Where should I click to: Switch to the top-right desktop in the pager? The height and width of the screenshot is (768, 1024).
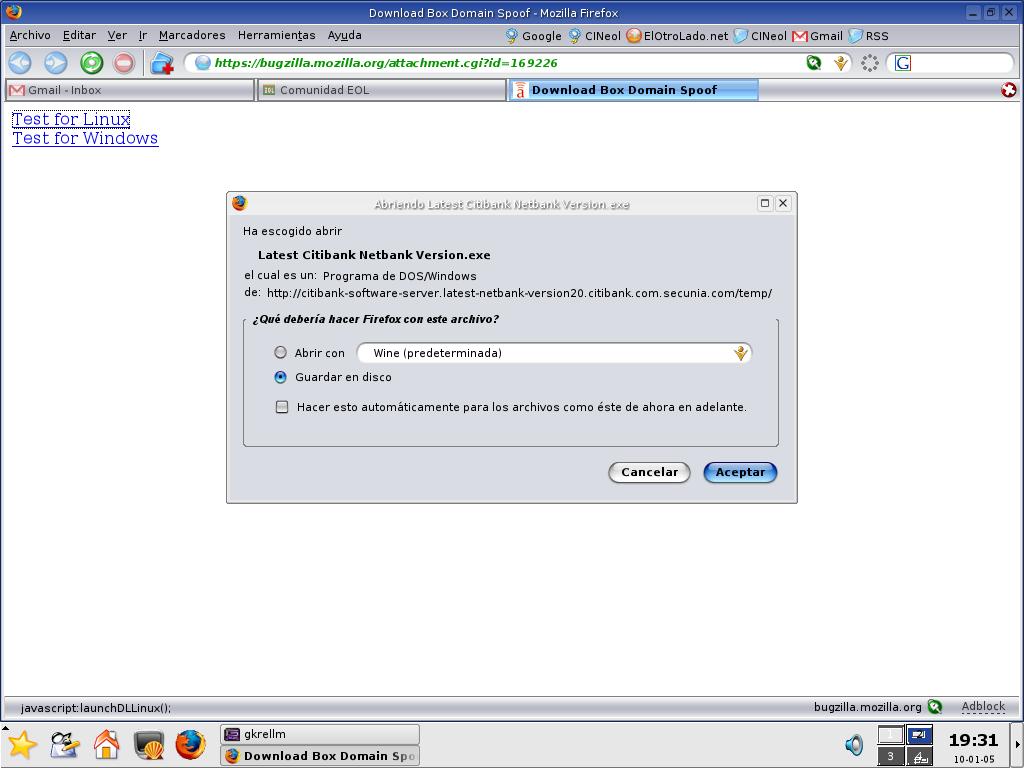tap(920, 735)
